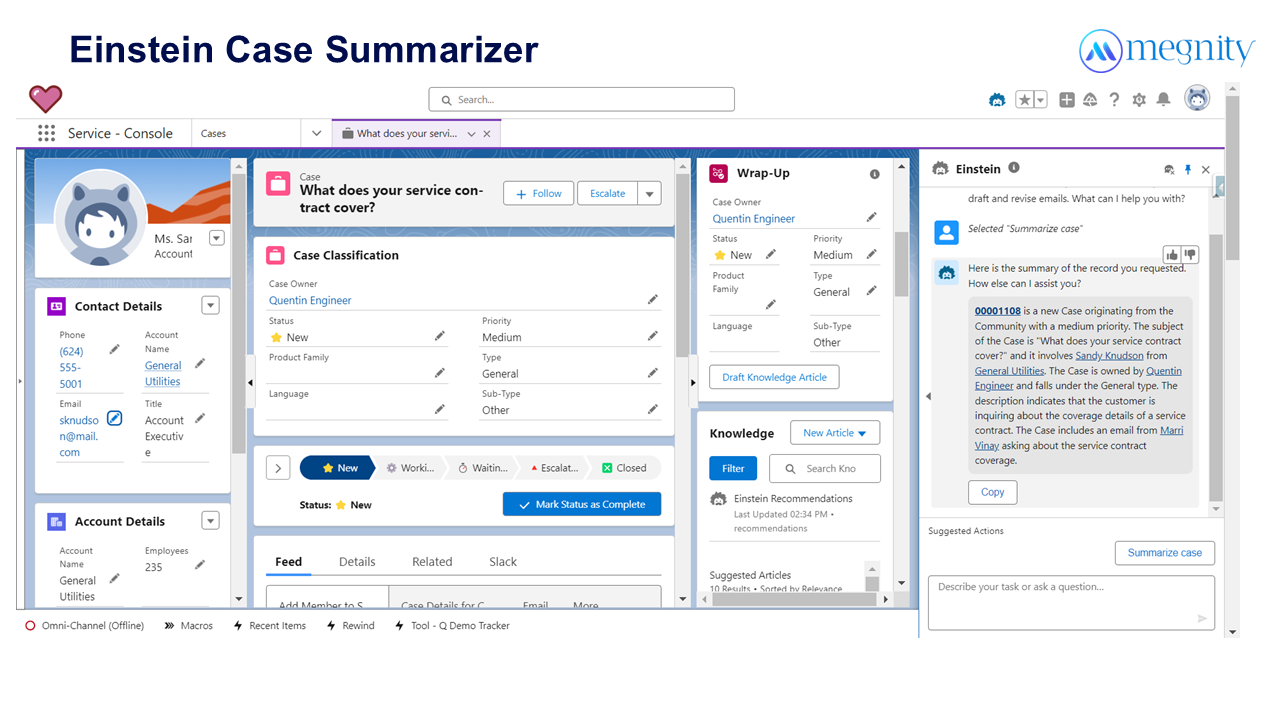
Task: Close the Einstein panel
Action: 1206,170
